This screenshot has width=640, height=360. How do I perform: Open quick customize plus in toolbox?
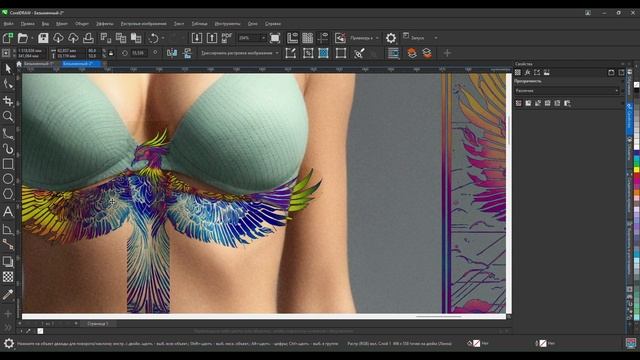coord(8,313)
